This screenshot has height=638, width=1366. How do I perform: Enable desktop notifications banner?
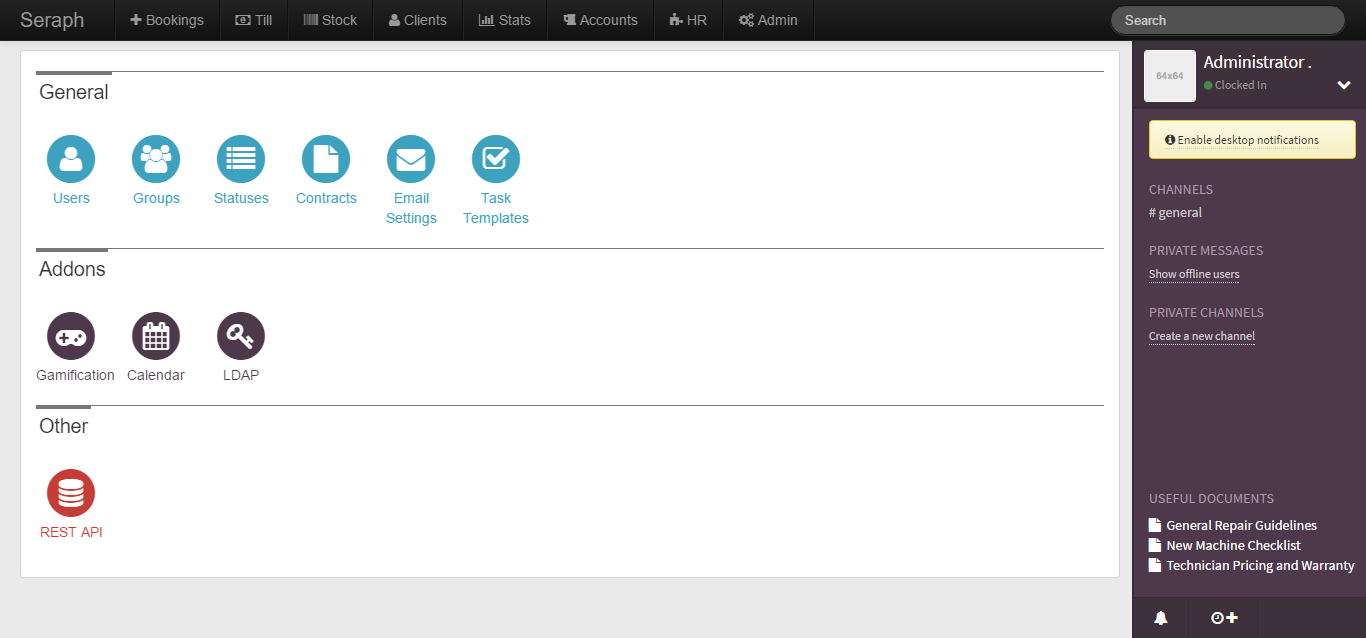tap(1251, 140)
